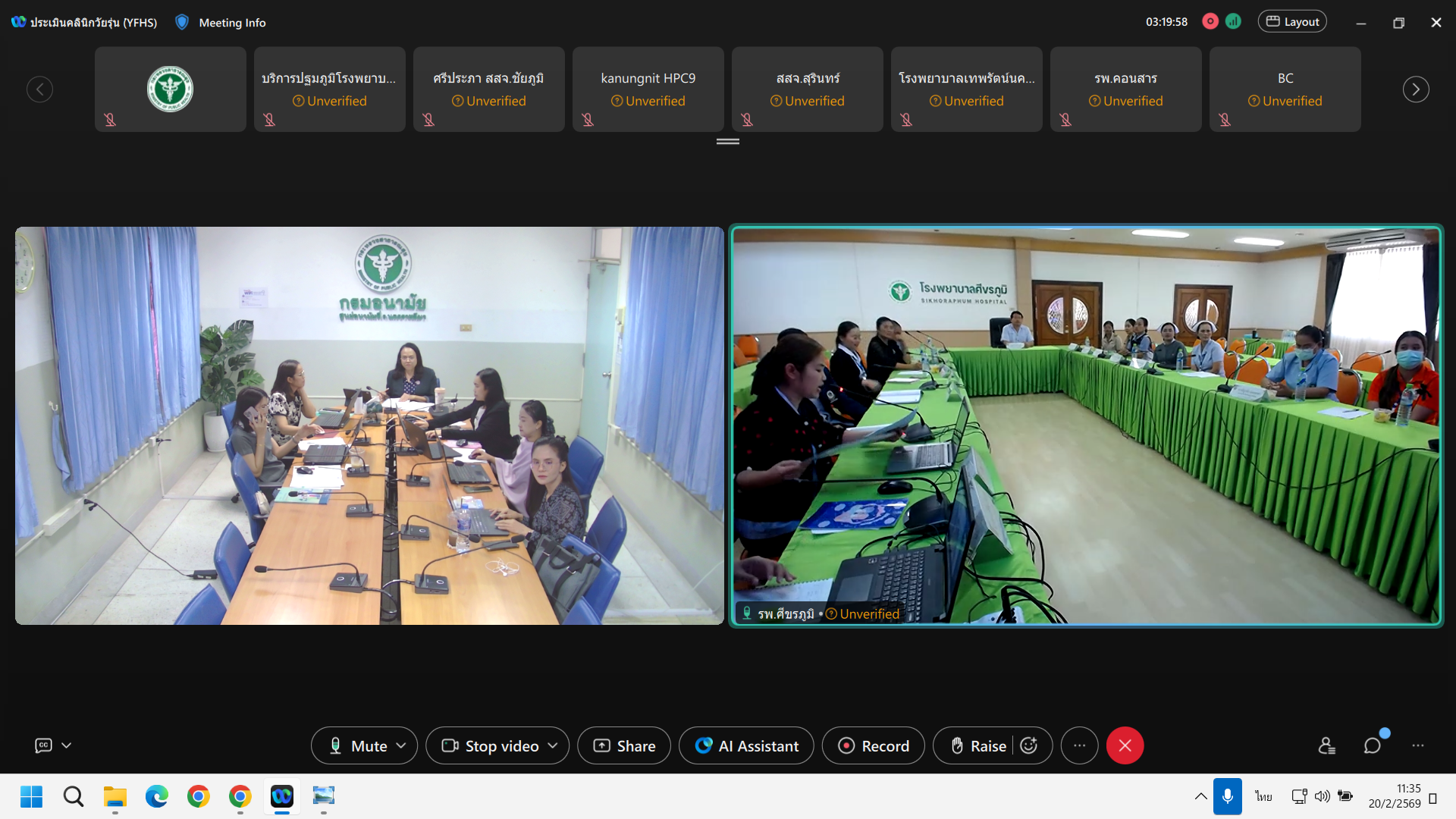The width and height of the screenshot is (1456, 819).
Task: Click the filmstrip resize handle bar
Action: pyautogui.click(x=727, y=141)
